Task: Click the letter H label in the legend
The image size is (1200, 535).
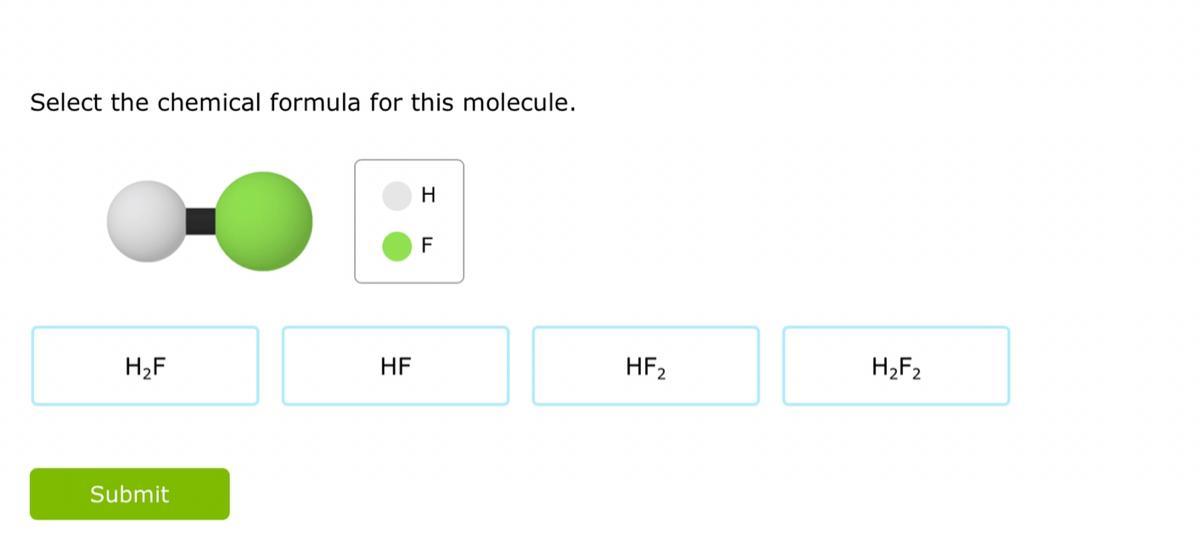Action: pos(428,196)
